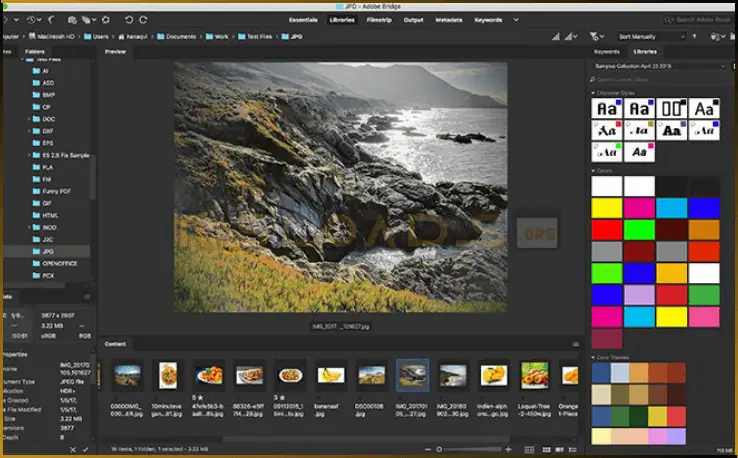Switch to Keywords workspace
The height and width of the screenshot is (458, 738).
point(488,20)
